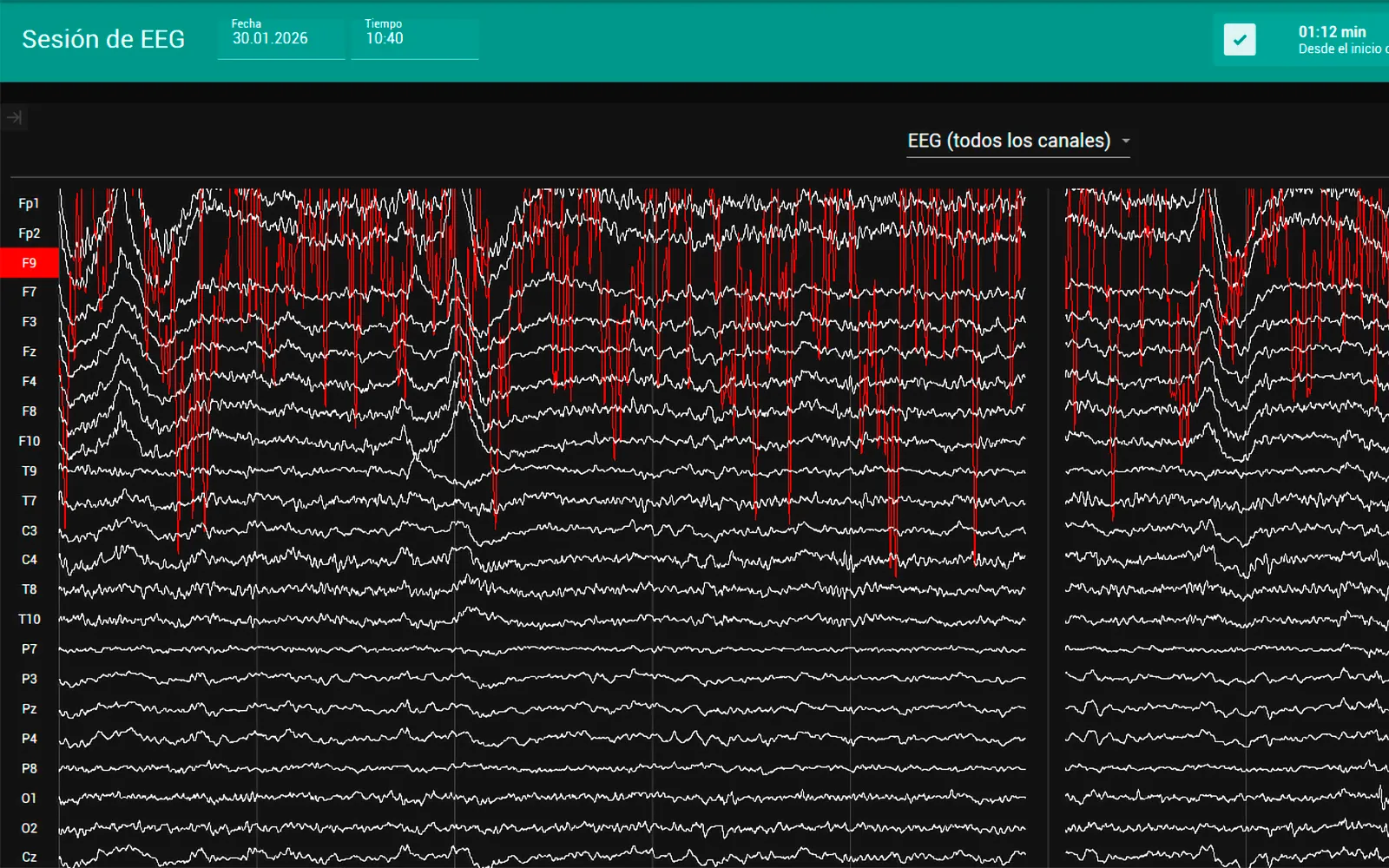Click the Tiempo 10:40 field
1389x868 pixels.
coord(415,38)
